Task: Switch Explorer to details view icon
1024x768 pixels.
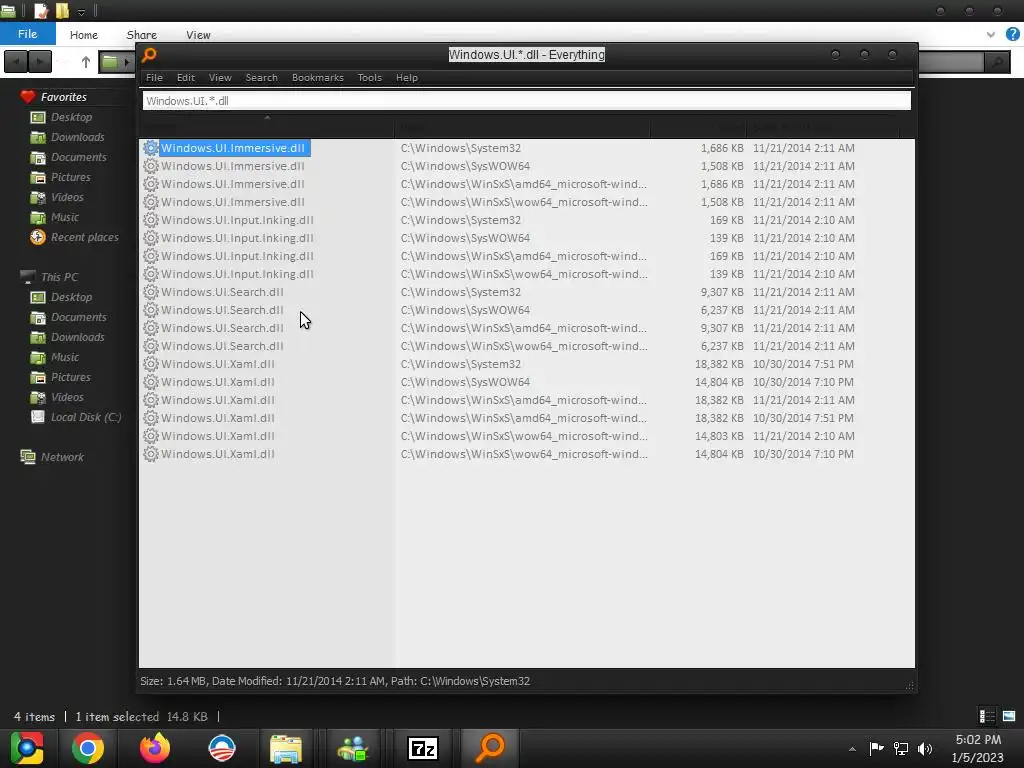Action: [987, 716]
